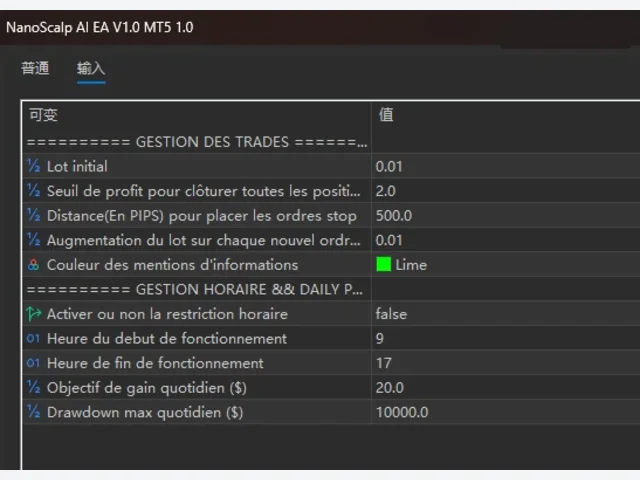
Task: Click the icon beside Augmentation du lot row
Action: click(x=33, y=240)
